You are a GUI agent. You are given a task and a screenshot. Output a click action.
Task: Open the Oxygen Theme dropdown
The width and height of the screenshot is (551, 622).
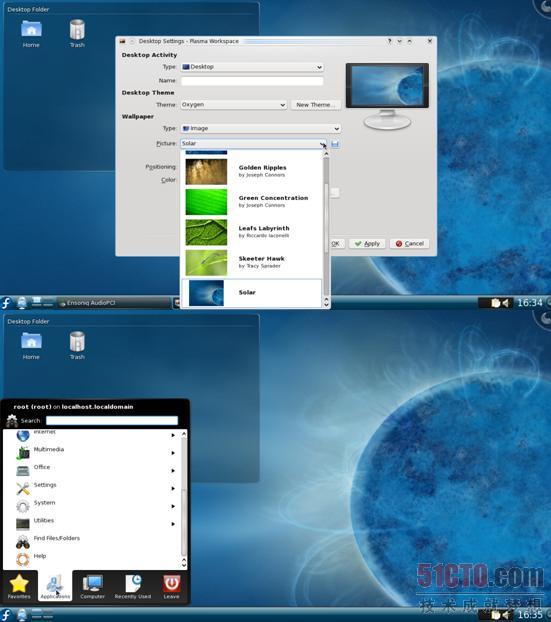coord(233,105)
